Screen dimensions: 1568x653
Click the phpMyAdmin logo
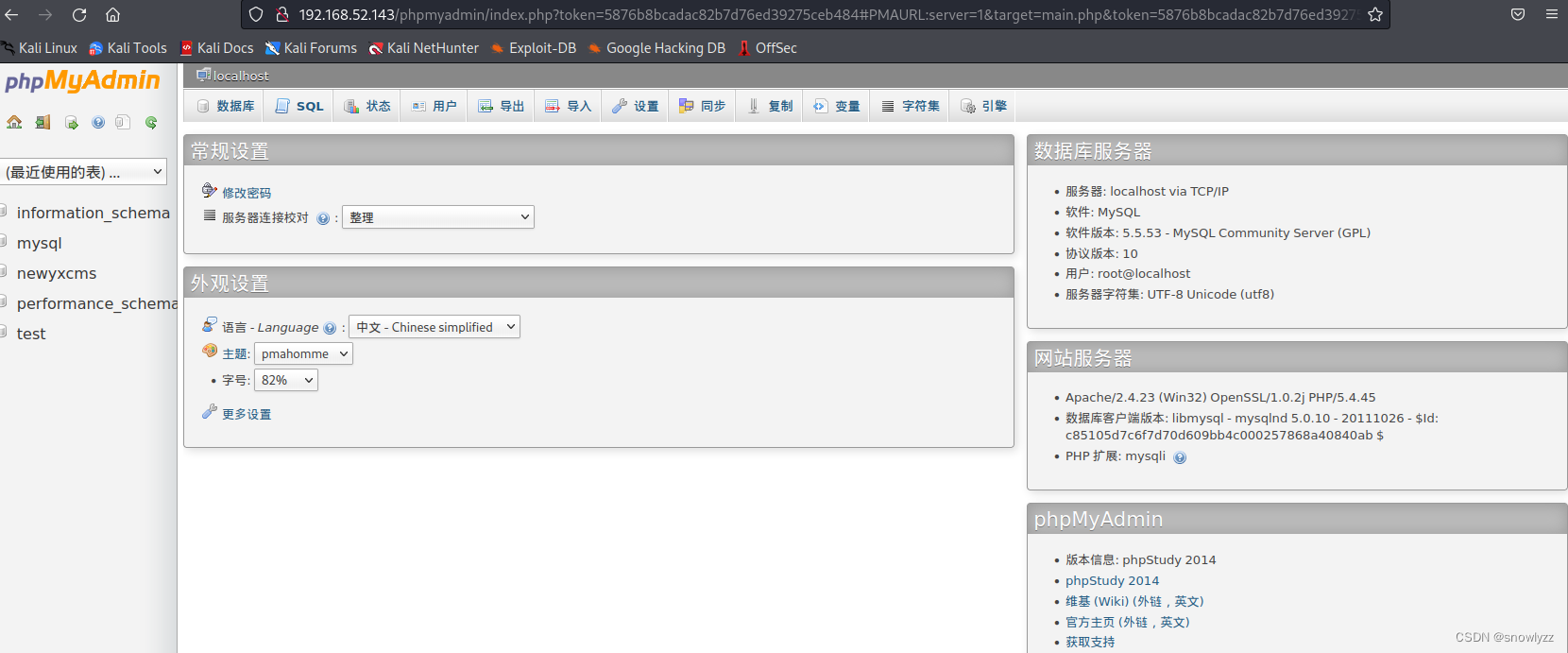[x=82, y=80]
